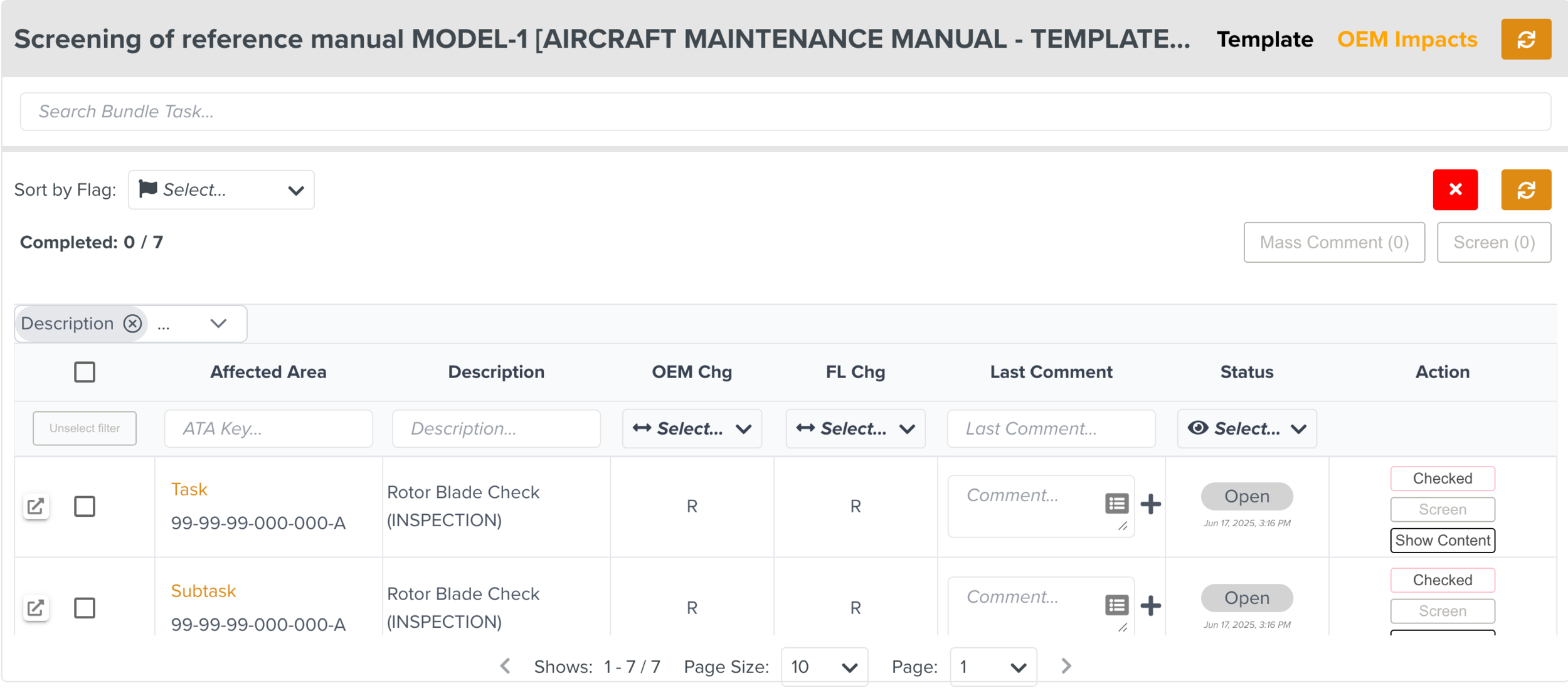Open the Sort by Flag dropdown
The width and height of the screenshot is (1568, 688).
point(221,189)
